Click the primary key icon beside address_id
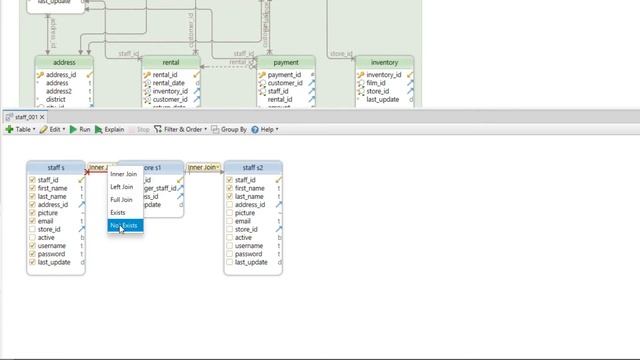Screen dimensions: 640x360 40,75
